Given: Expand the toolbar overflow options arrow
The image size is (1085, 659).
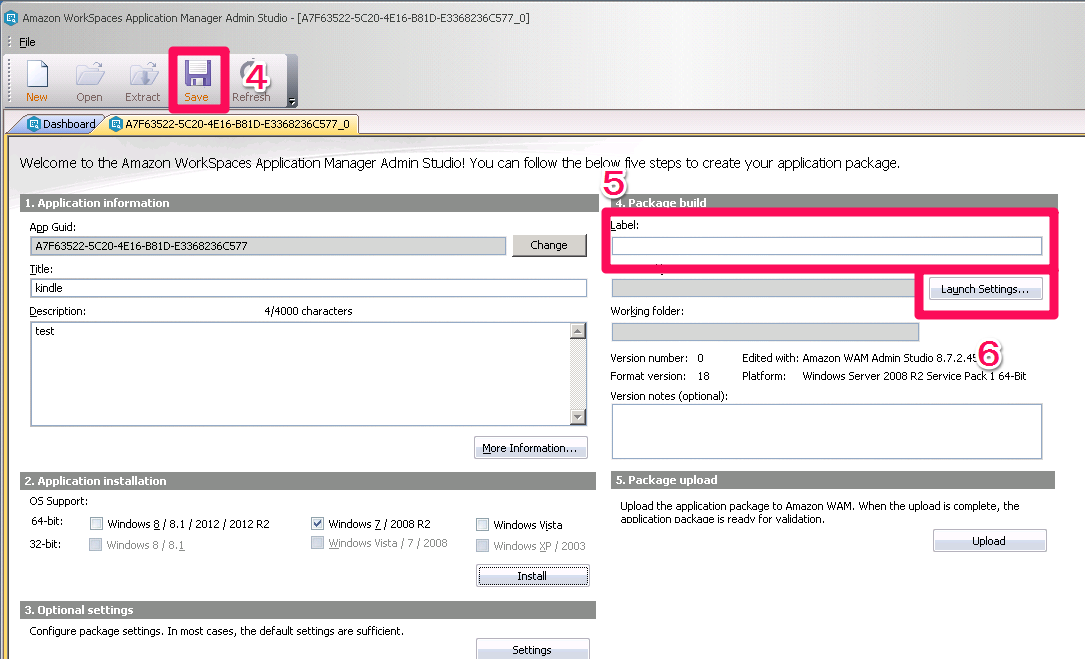Looking at the screenshot, I should tap(292, 101).
